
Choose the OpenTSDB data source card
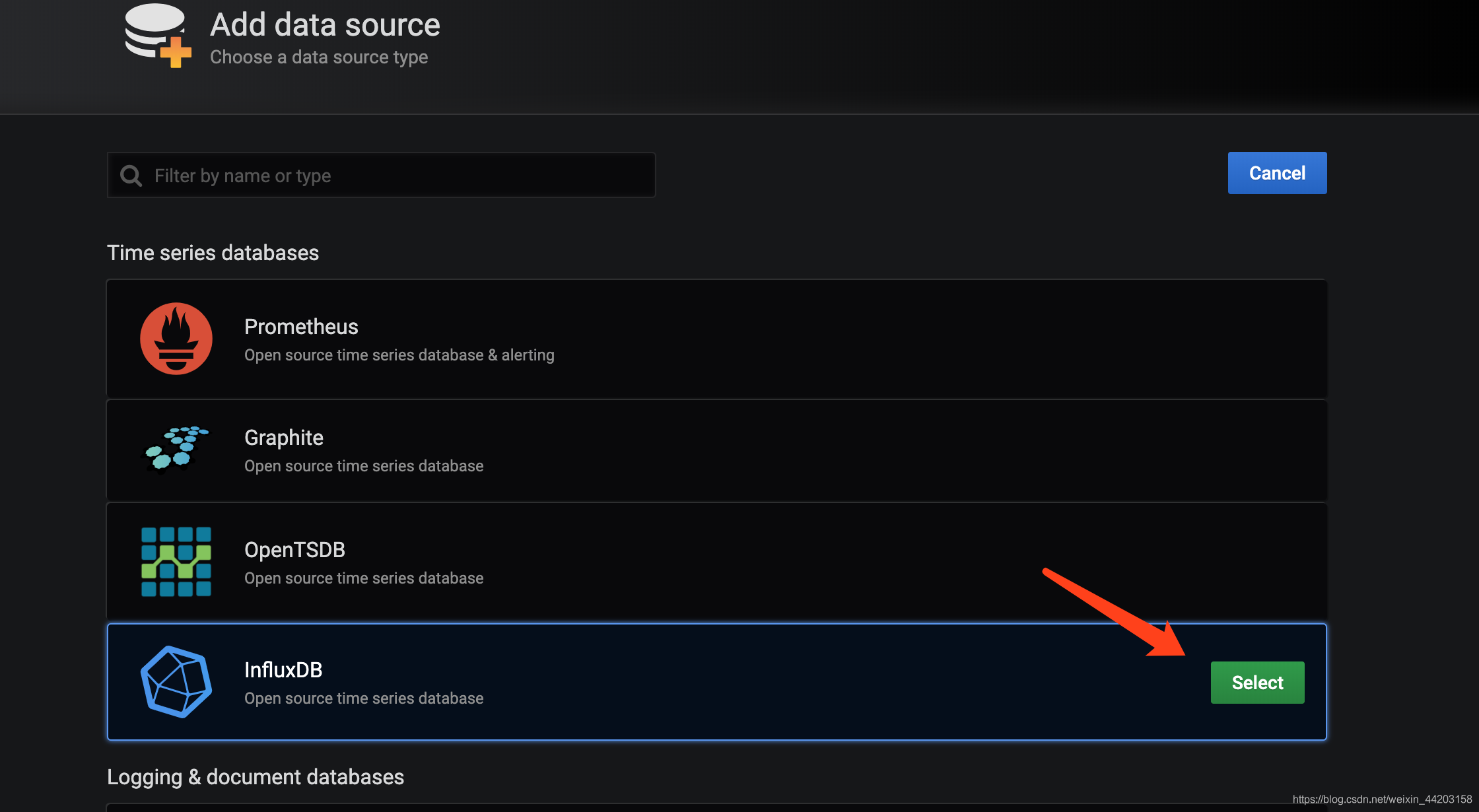click(716, 561)
